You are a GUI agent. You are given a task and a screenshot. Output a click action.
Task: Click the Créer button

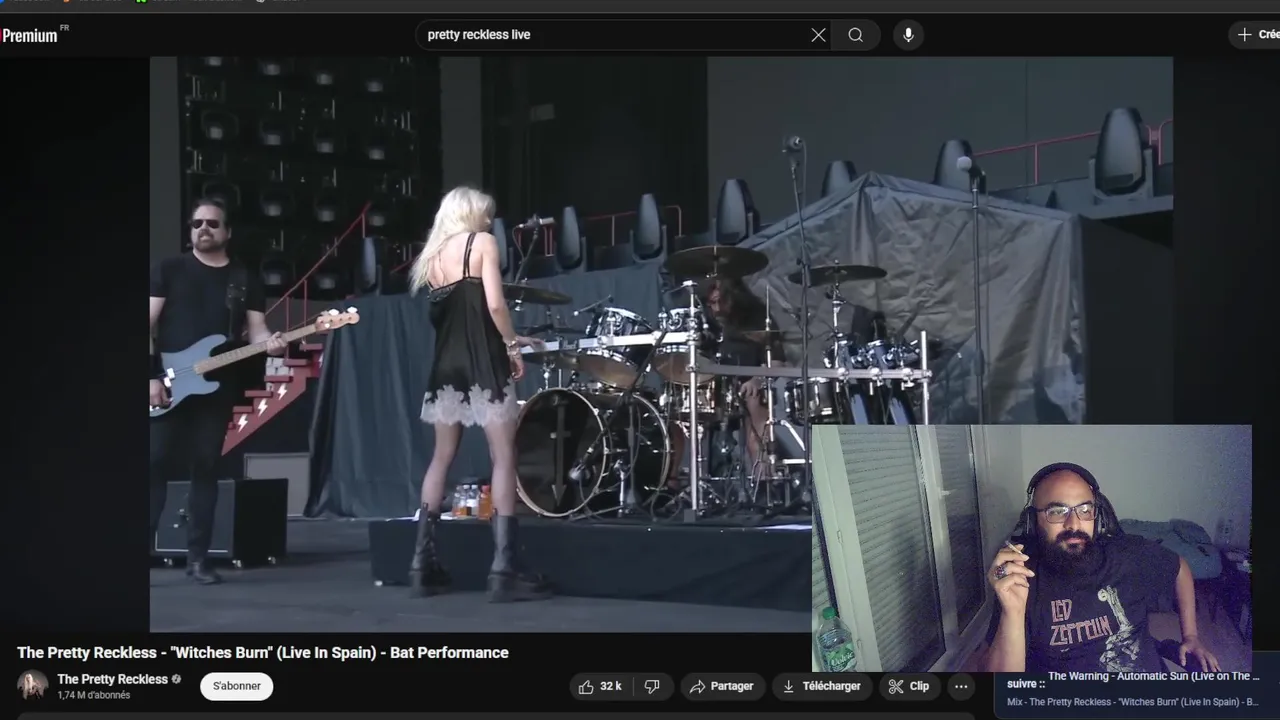1256,35
